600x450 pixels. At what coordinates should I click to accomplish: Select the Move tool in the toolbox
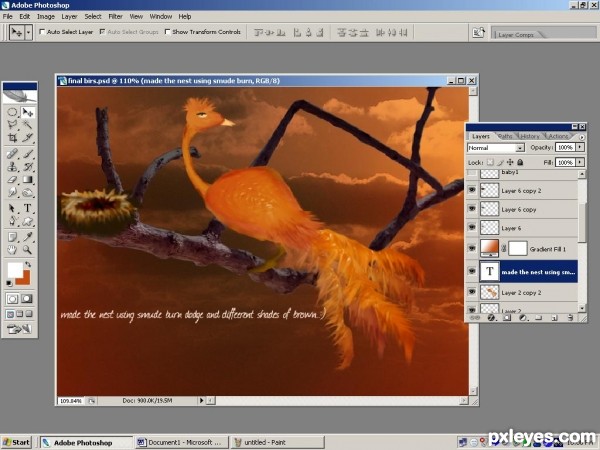28,112
